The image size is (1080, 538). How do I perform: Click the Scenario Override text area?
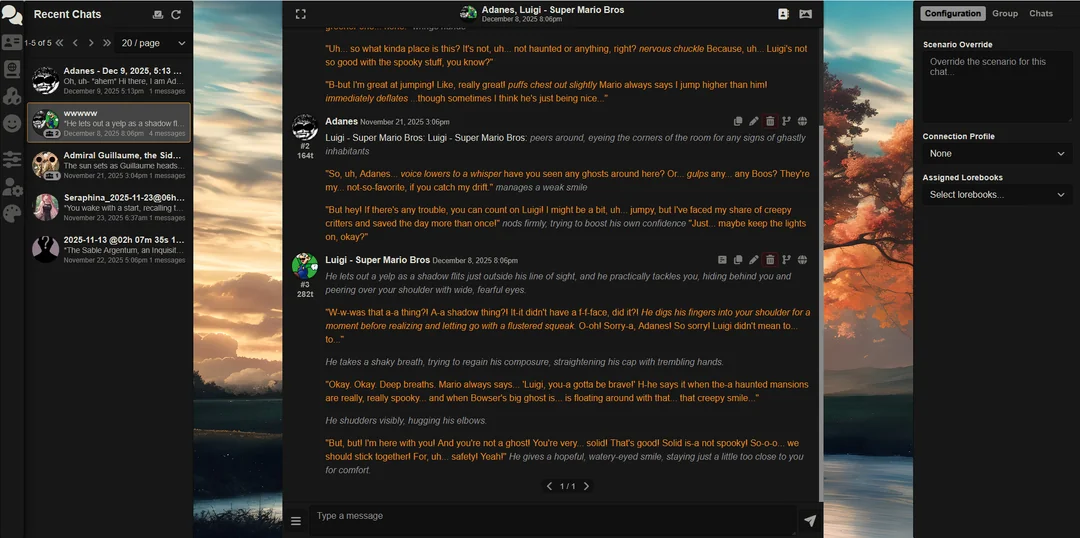click(997, 87)
